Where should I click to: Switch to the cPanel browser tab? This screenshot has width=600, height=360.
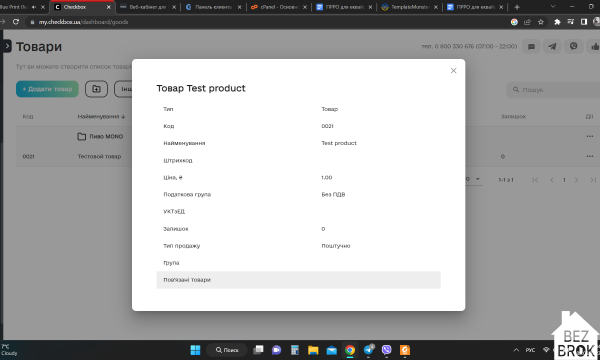point(278,7)
